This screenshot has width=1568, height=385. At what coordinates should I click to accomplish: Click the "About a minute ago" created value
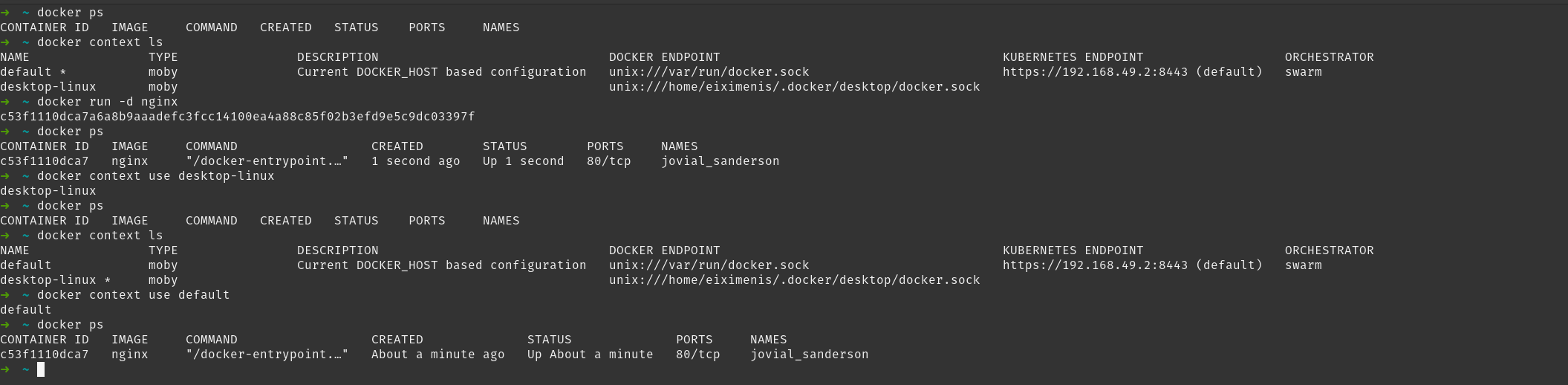(x=437, y=355)
